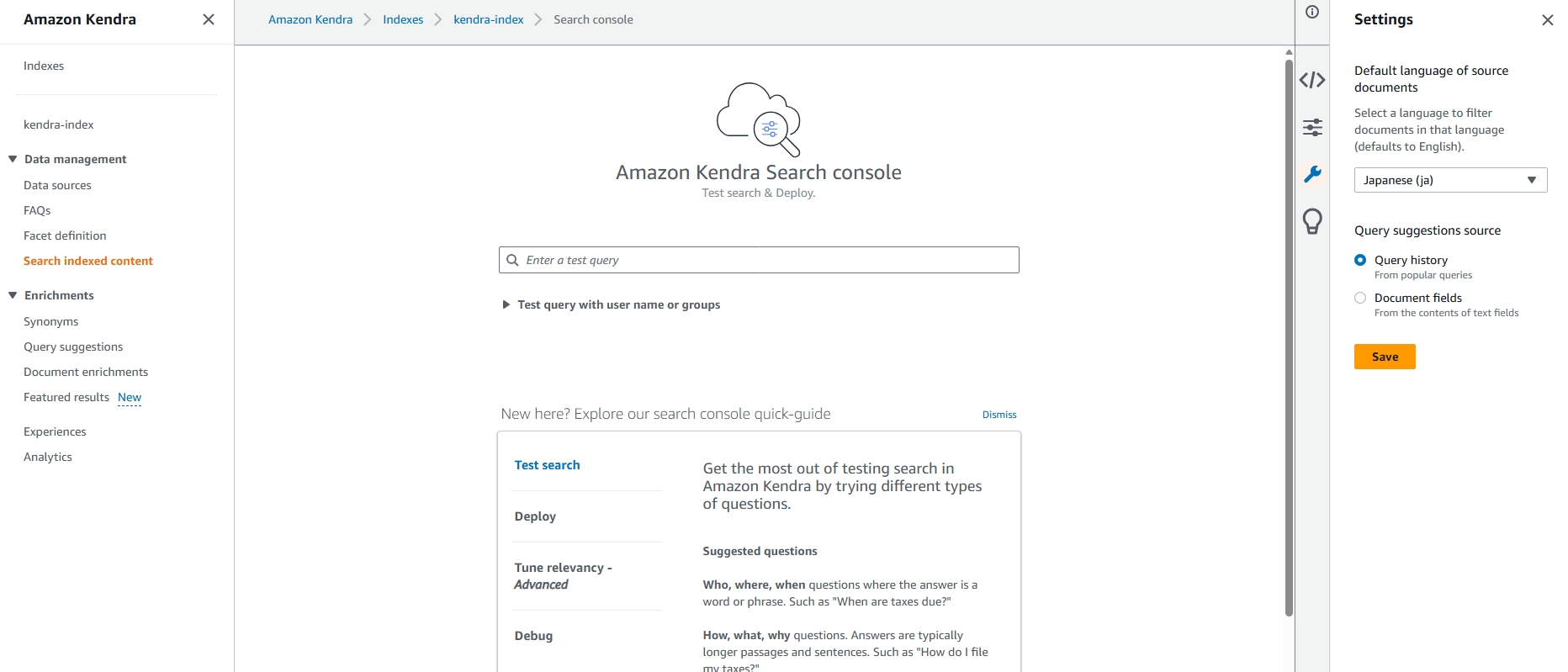Open the relevance tuning sliders icon
1568x672 pixels.
point(1312,127)
